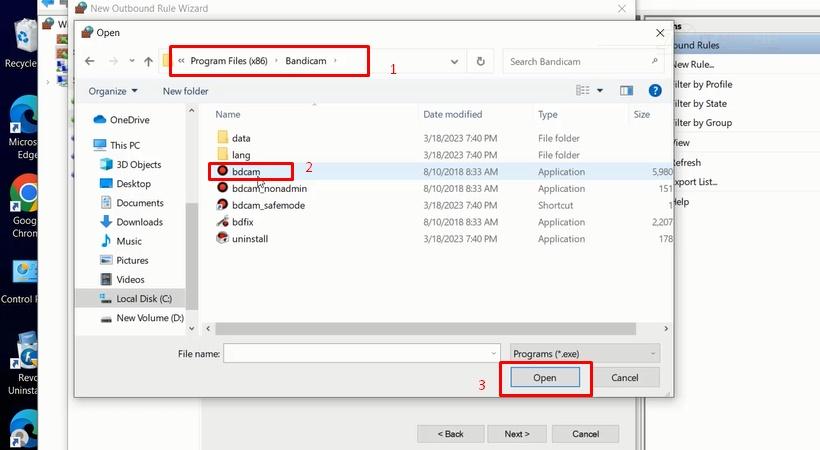
Task: Click the Up directory arrow
Action: click(x=149, y=62)
